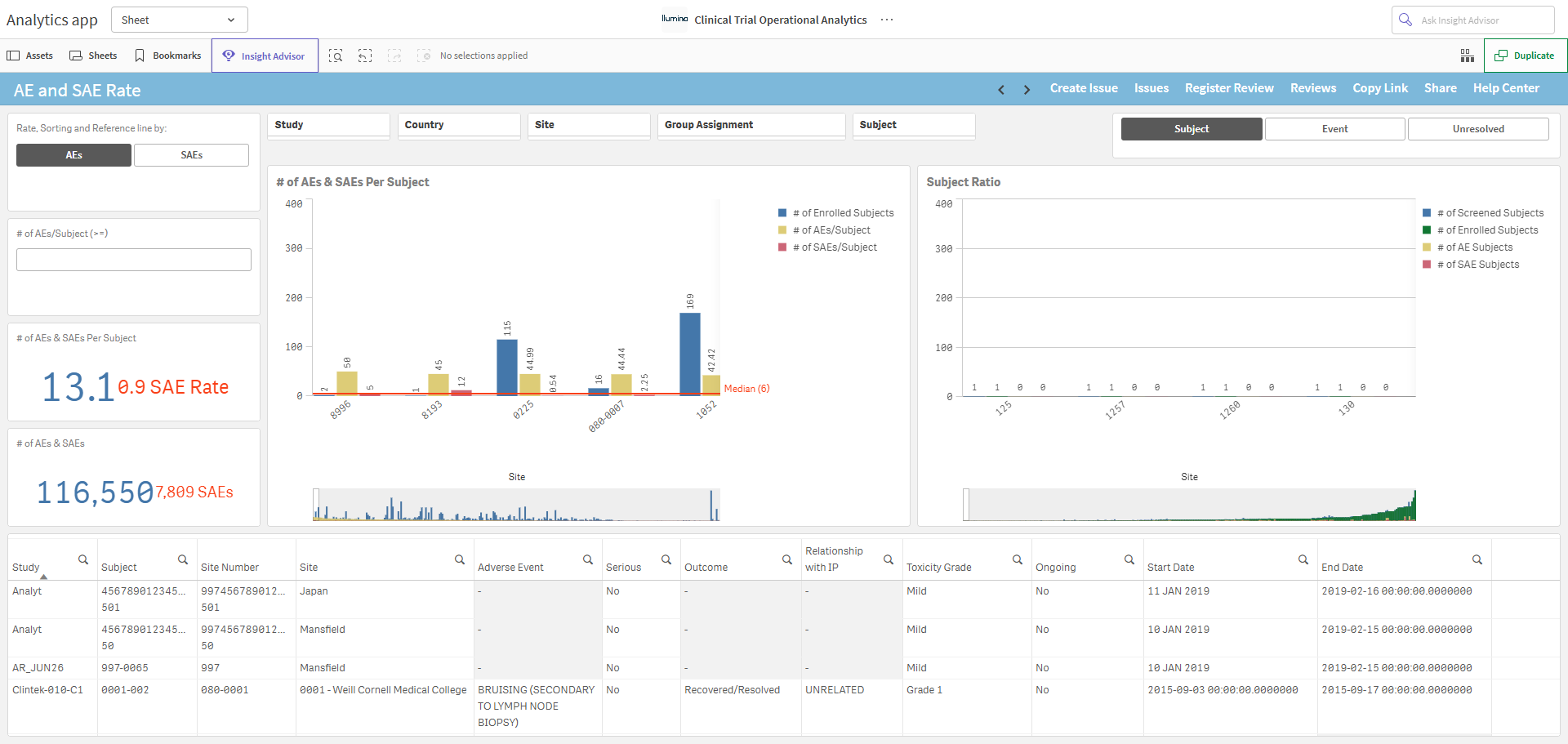Click the Duplicate button

[1525, 56]
